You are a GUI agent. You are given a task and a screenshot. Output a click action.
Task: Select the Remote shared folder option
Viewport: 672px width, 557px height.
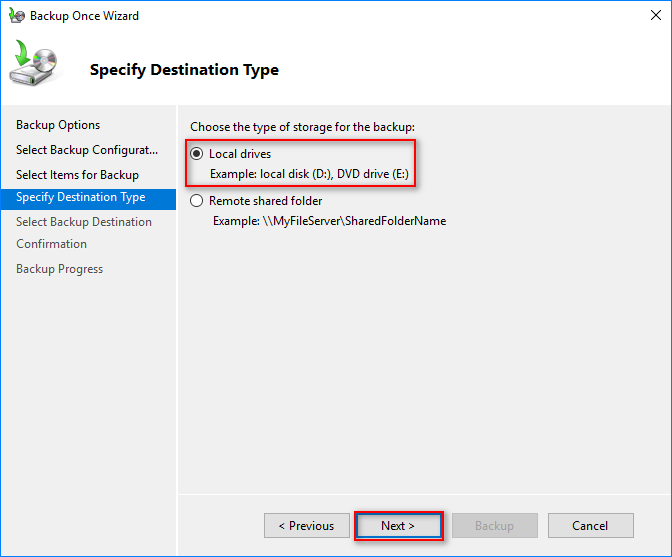197,201
